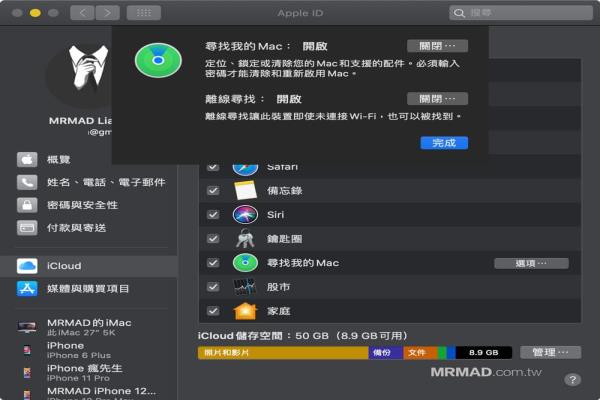This screenshot has height=400, width=600.
Task: Click the 備份 storage bar segment
Action: (386, 353)
